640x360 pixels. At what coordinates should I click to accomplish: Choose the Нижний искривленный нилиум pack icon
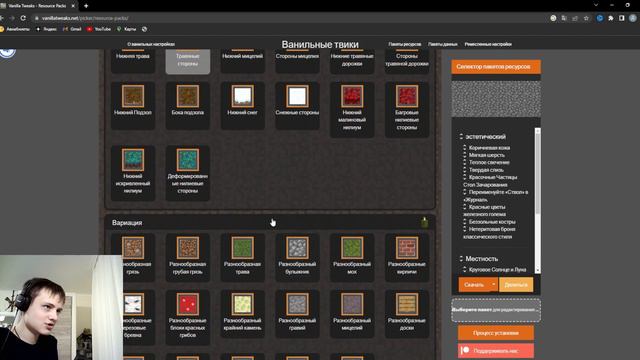tap(133, 159)
